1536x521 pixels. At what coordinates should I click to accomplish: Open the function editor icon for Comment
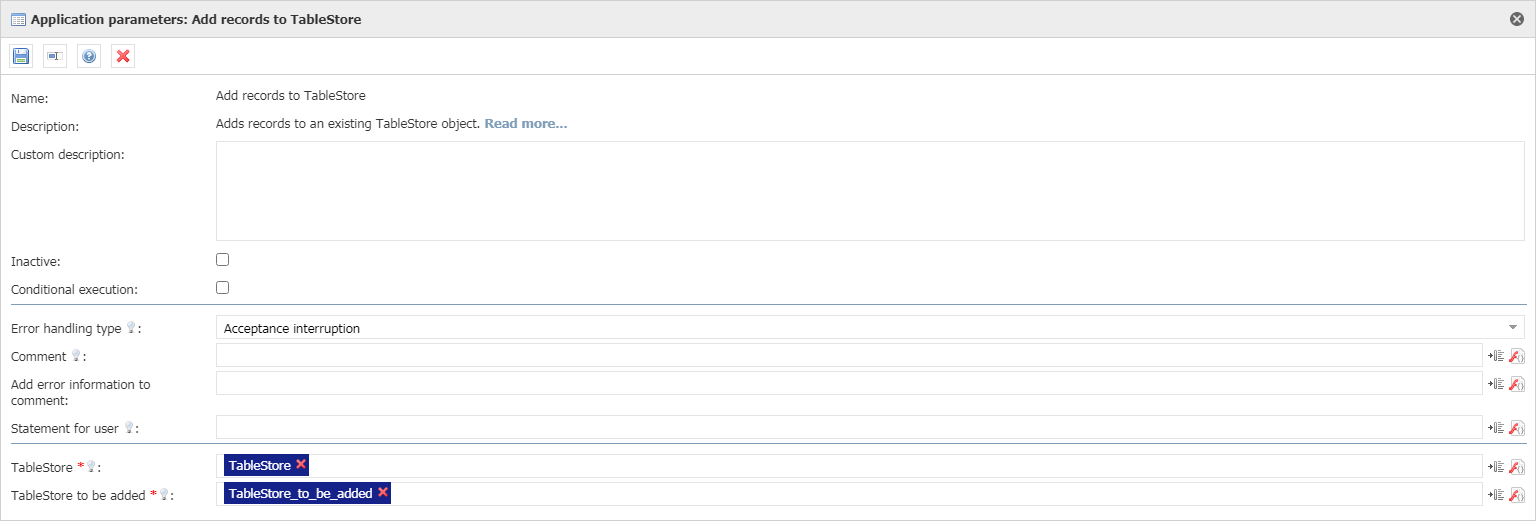click(1517, 356)
